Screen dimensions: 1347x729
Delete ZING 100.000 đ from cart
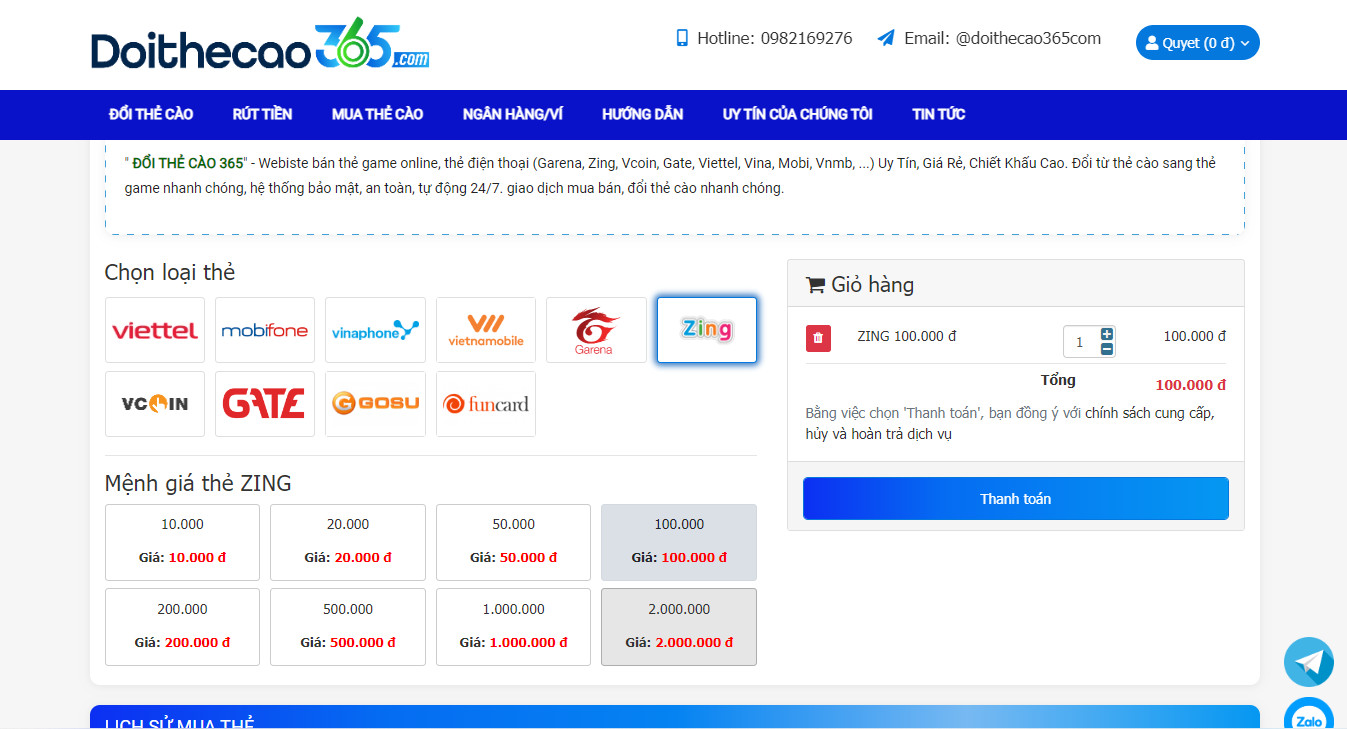(818, 338)
